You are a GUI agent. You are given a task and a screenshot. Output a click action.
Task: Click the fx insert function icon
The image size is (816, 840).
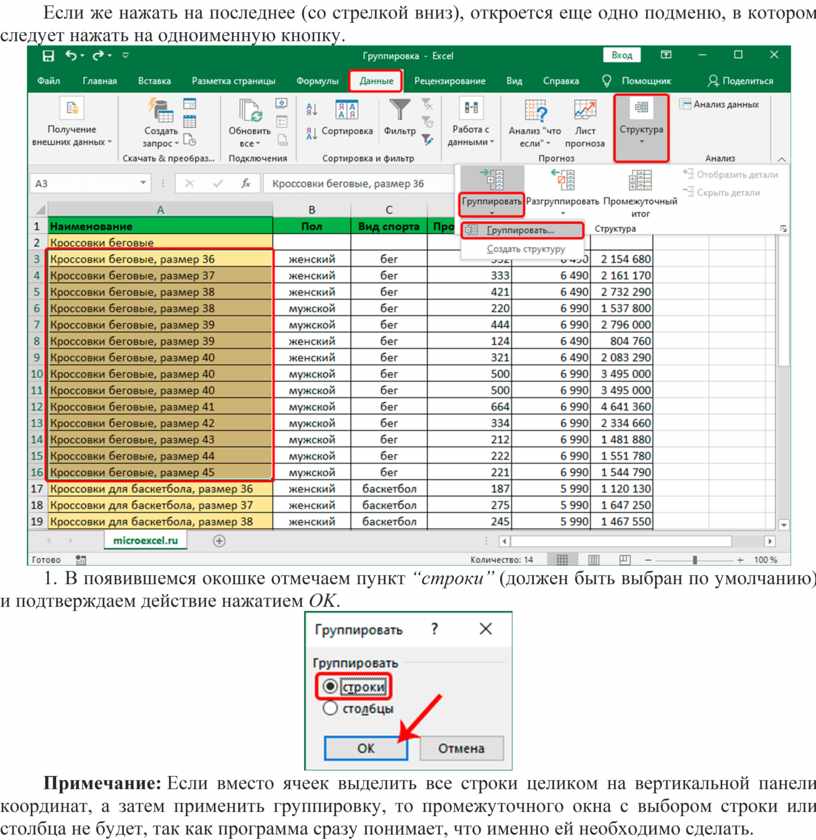245,183
